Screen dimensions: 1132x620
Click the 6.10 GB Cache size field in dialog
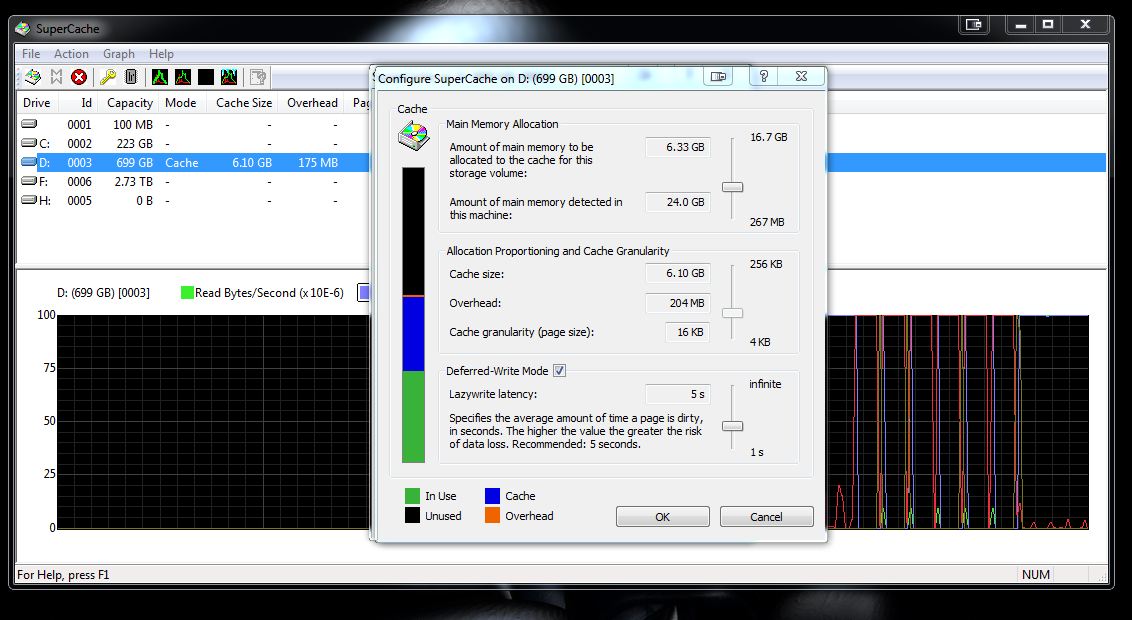pyautogui.click(x=678, y=274)
